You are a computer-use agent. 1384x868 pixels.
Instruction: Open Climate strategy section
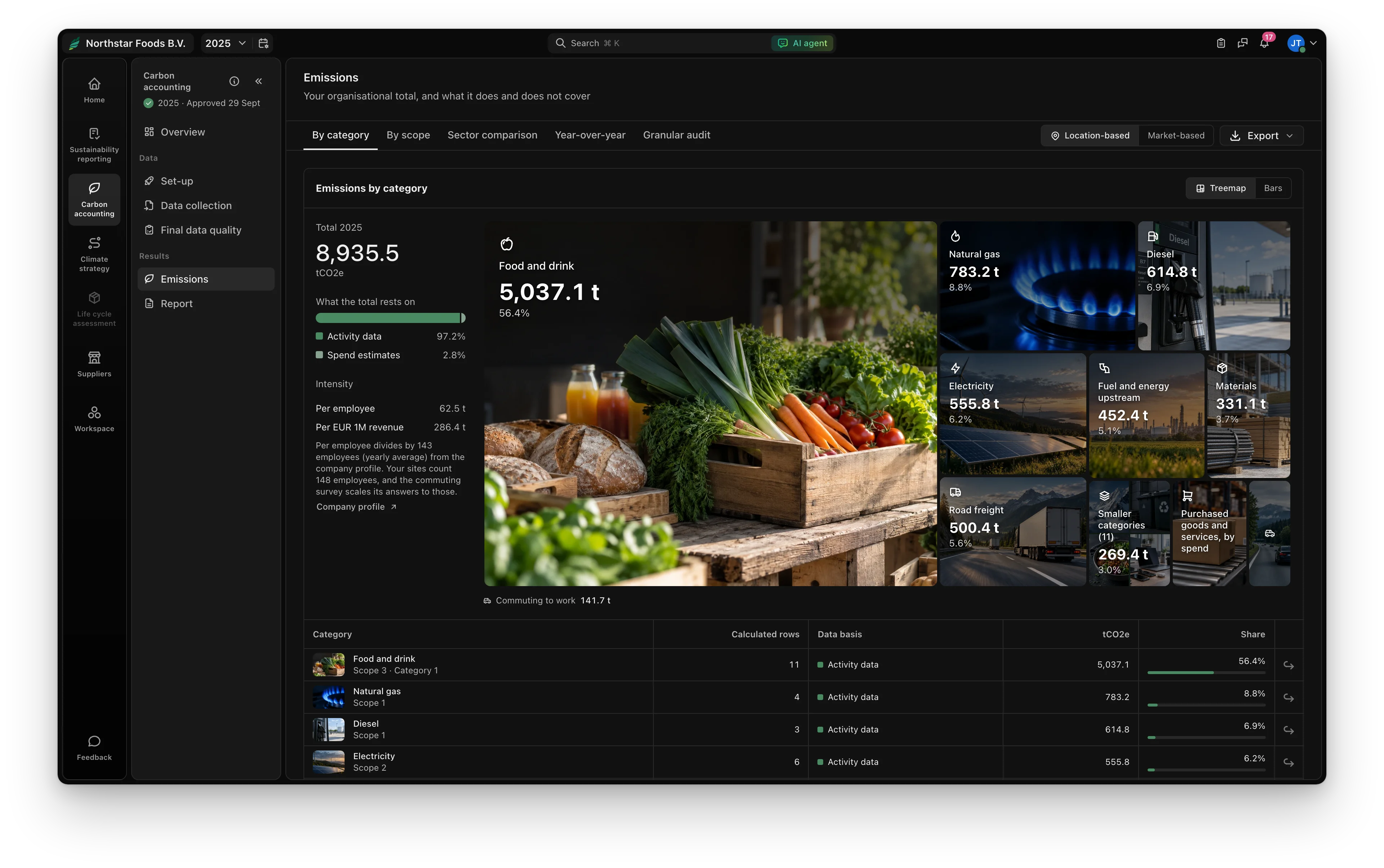(94, 254)
